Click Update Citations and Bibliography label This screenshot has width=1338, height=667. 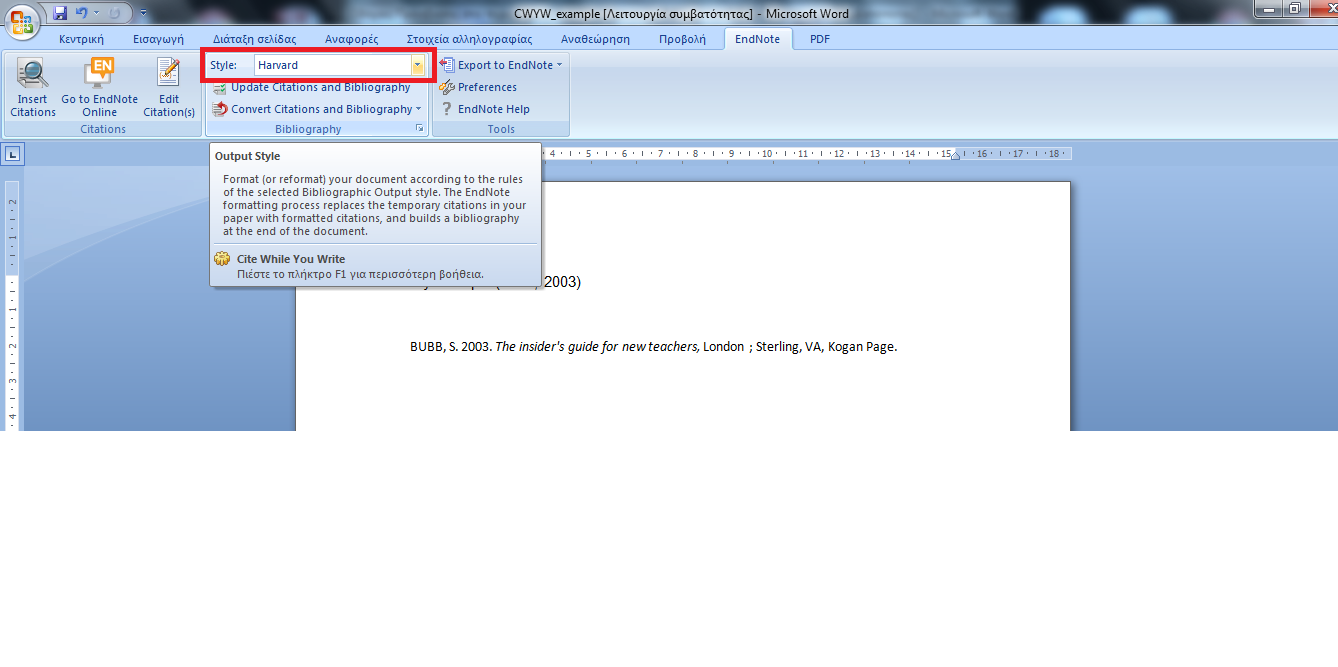[321, 87]
